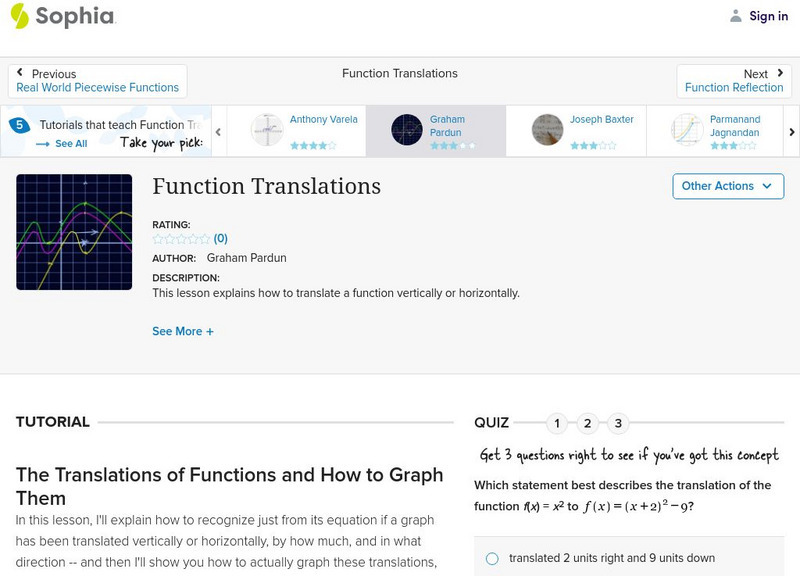Select Graham Pardun tutorial tab

click(x=435, y=131)
